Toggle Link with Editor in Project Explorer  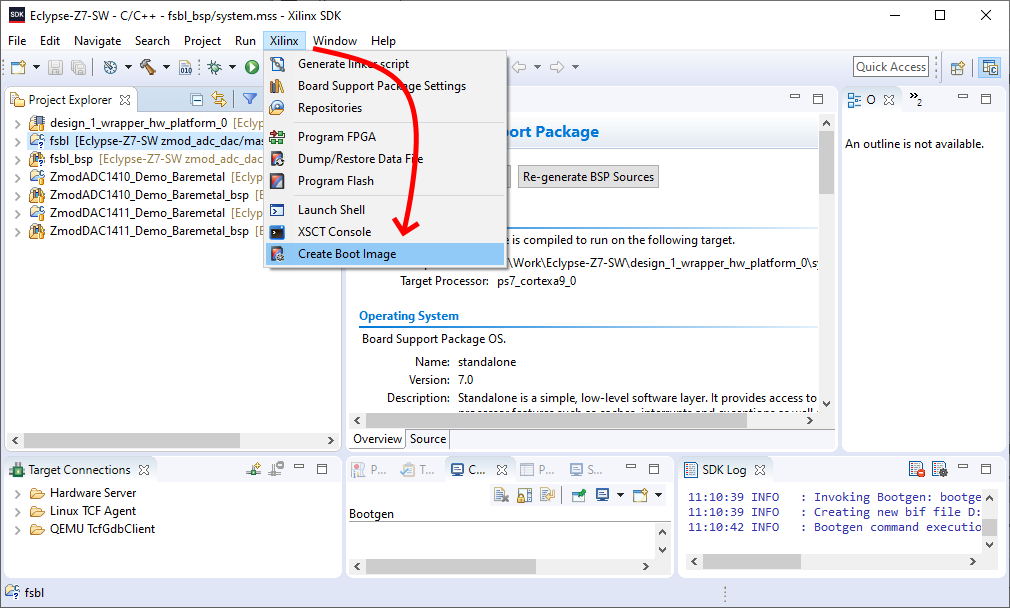[x=219, y=99]
